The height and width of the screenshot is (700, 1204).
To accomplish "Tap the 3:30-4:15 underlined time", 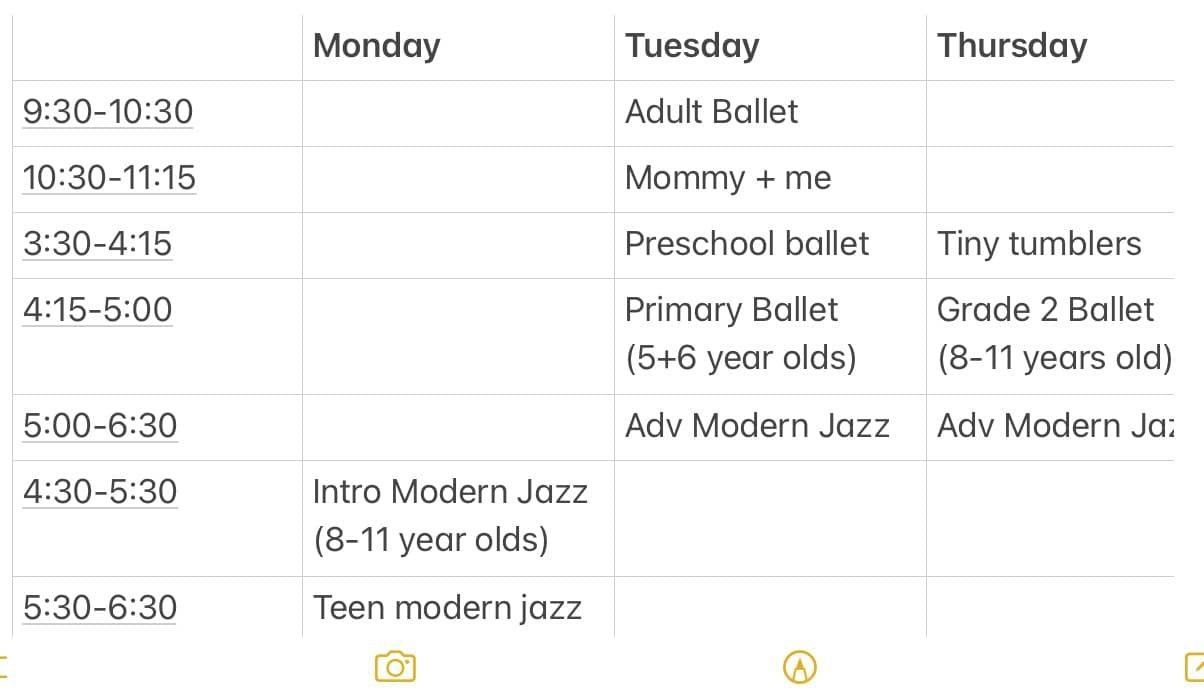I will pyautogui.click(x=97, y=243).
